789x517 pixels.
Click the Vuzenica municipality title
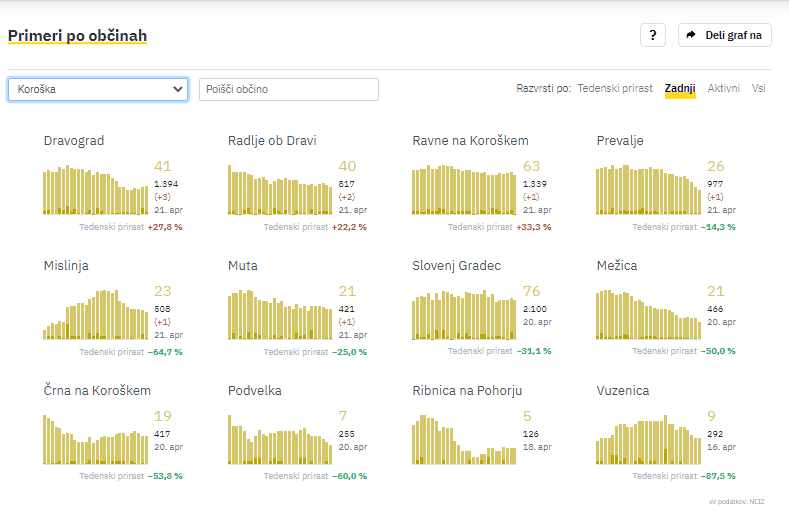(x=622, y=390)
